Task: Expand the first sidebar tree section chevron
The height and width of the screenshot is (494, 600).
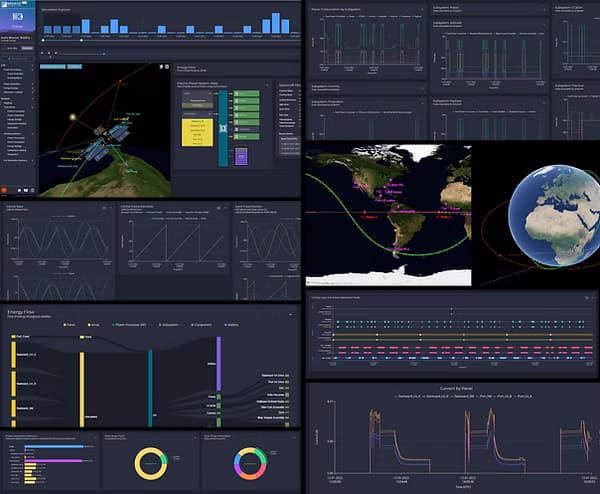Action: [x=33, y=65]
